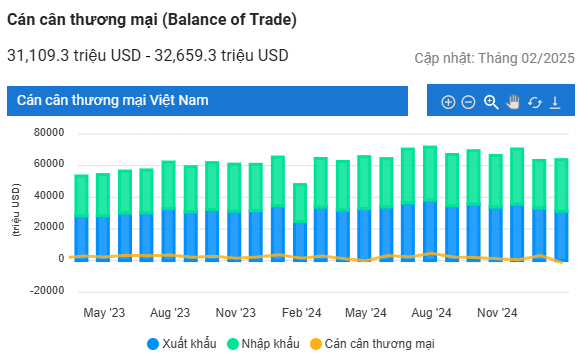This screenshot has width=588, height=360.
Task: Click the first bar near May '23
Action: pos(81,218)
